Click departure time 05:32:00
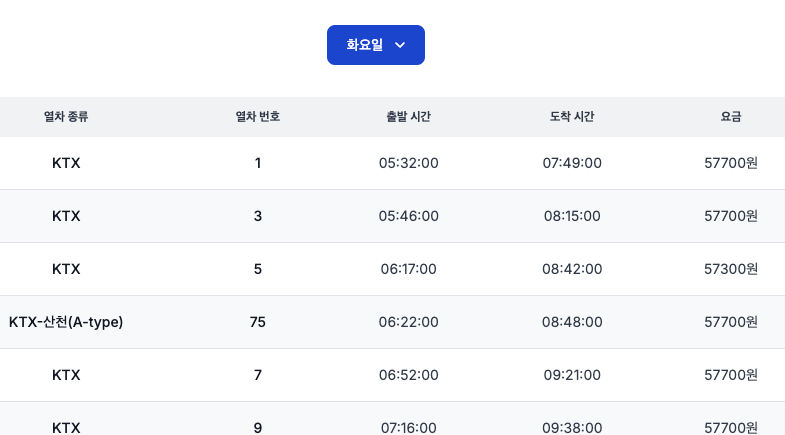This screenshot has height=435, width=785. pyautogui.click(x=409, y=163)
